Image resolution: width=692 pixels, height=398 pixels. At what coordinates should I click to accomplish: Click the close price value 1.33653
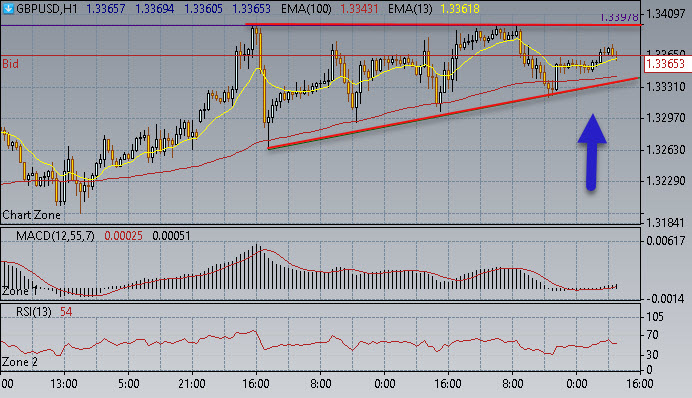251,9
